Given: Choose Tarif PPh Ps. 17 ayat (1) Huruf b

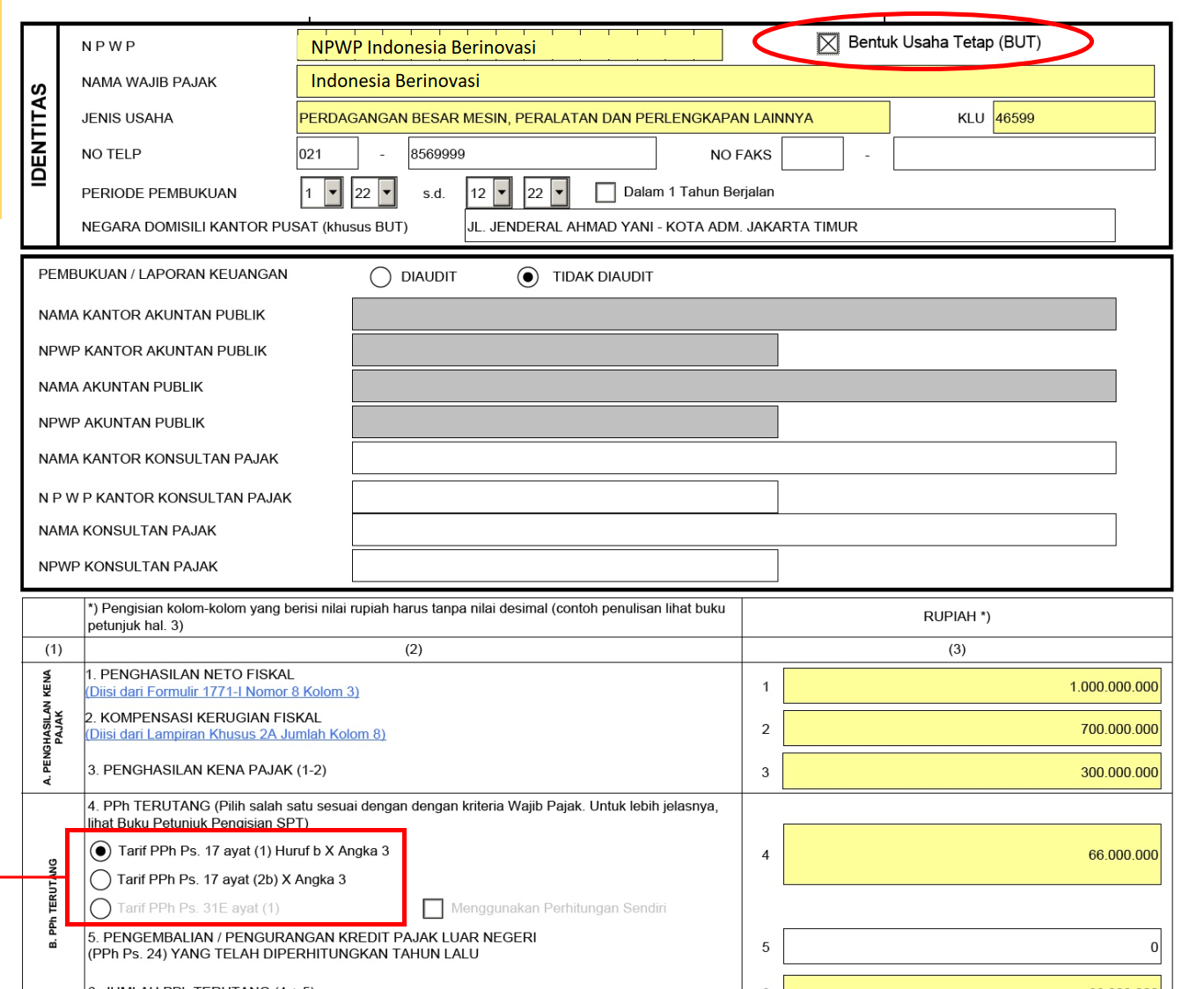Looking at the screenshot, I should [101, 851].
